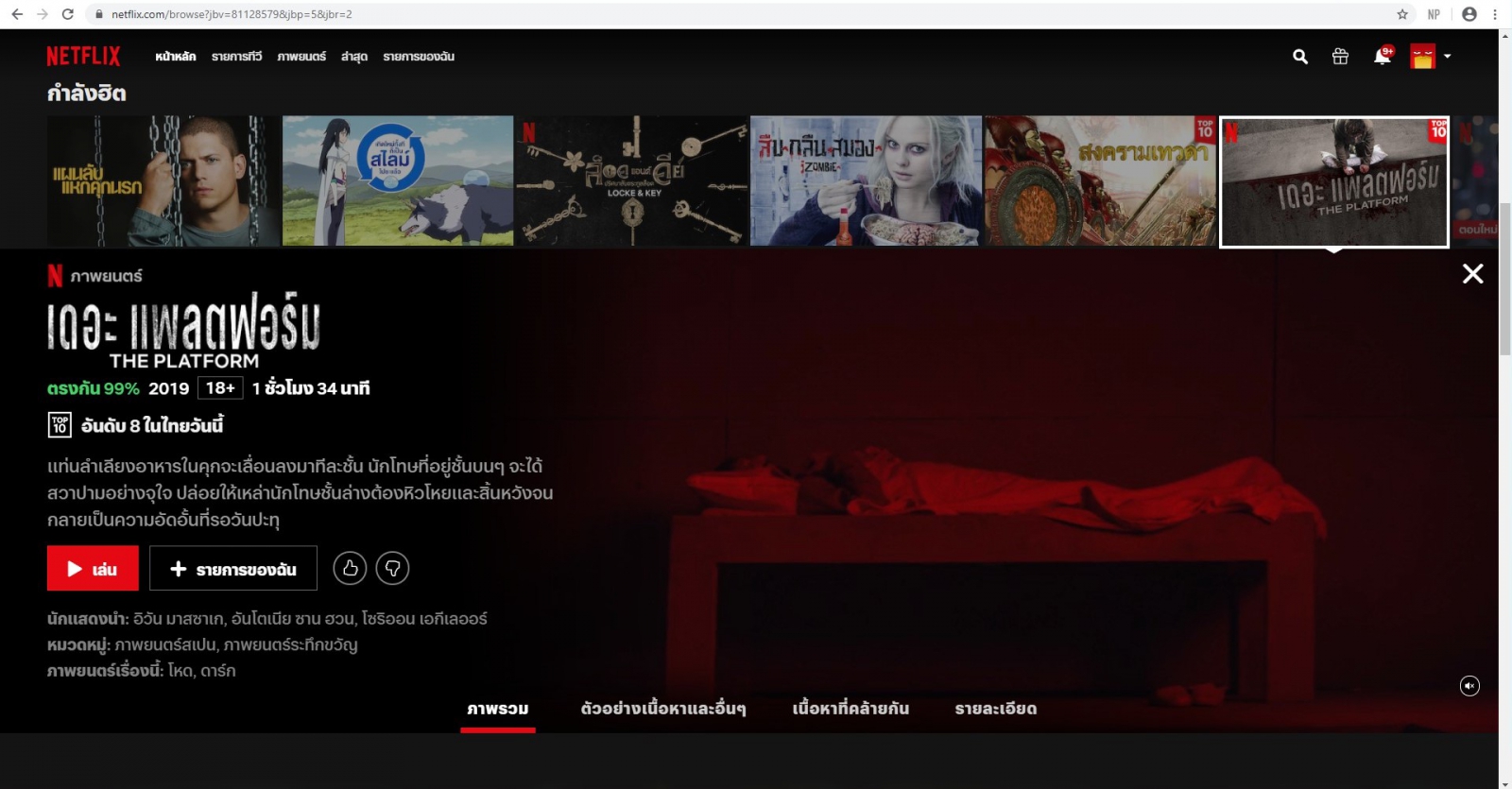Select the Locke & Key thumbnail
Image resolution: width=1512 pixels, height=789 pixels.
[631, 180]
